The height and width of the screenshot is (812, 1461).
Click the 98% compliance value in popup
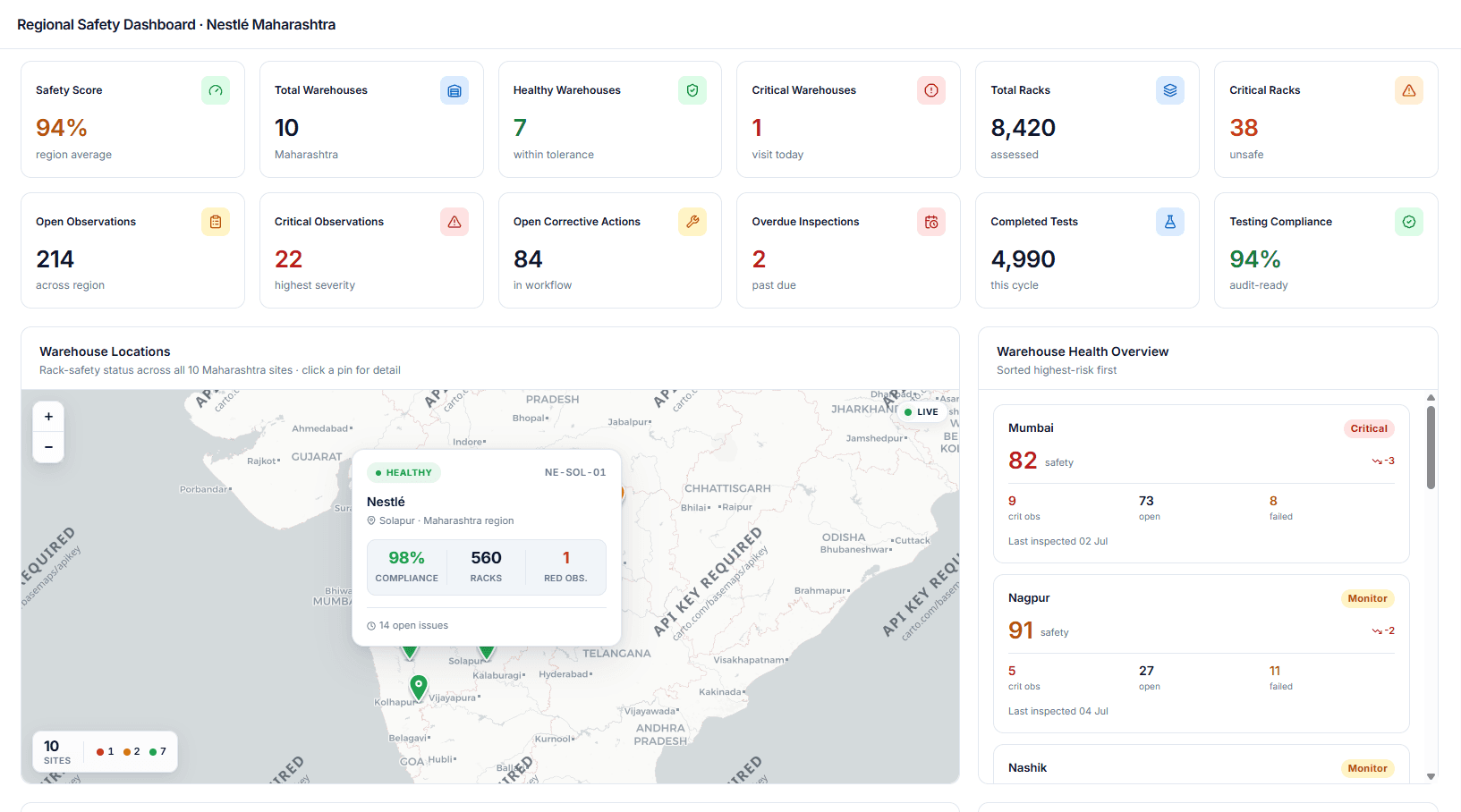406,558
